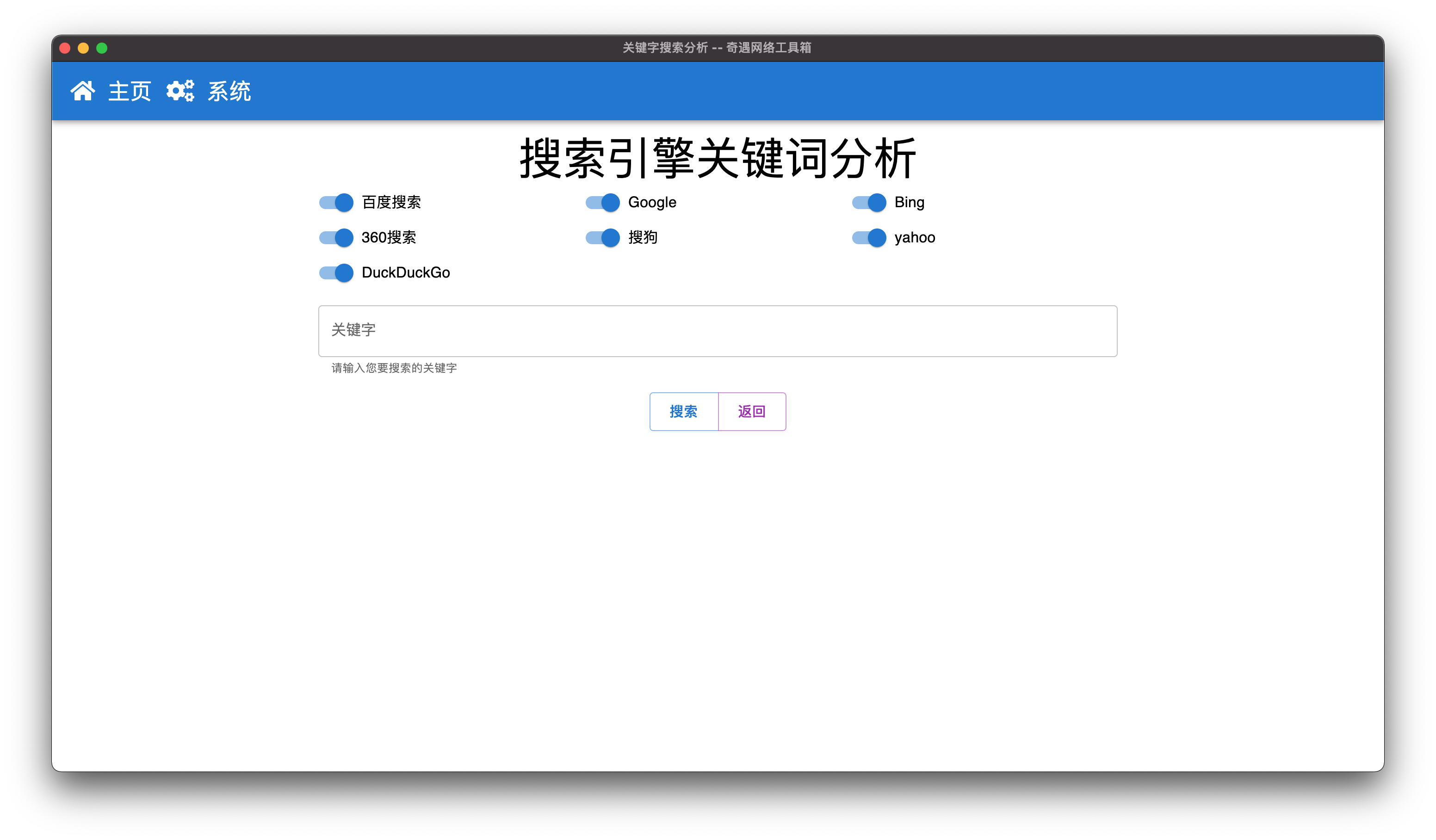The height and width of the screenshot is (840, 1436).
Task: Disable the Google search switch
Action: (602, 202)
